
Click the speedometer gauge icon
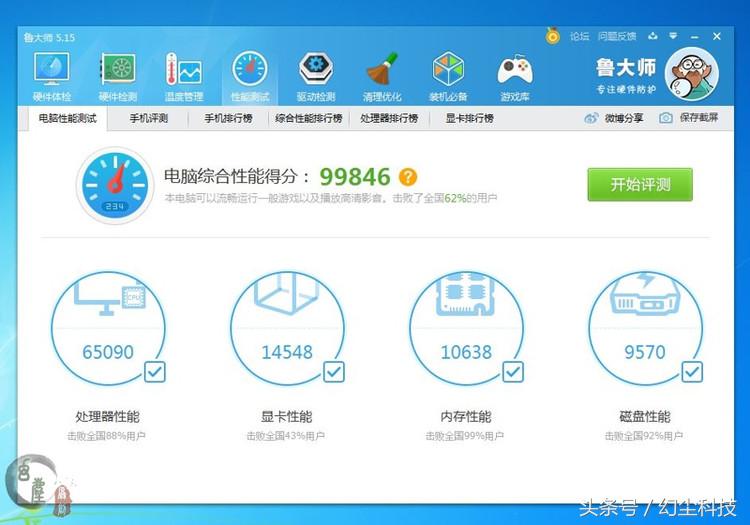coord(115,186)
